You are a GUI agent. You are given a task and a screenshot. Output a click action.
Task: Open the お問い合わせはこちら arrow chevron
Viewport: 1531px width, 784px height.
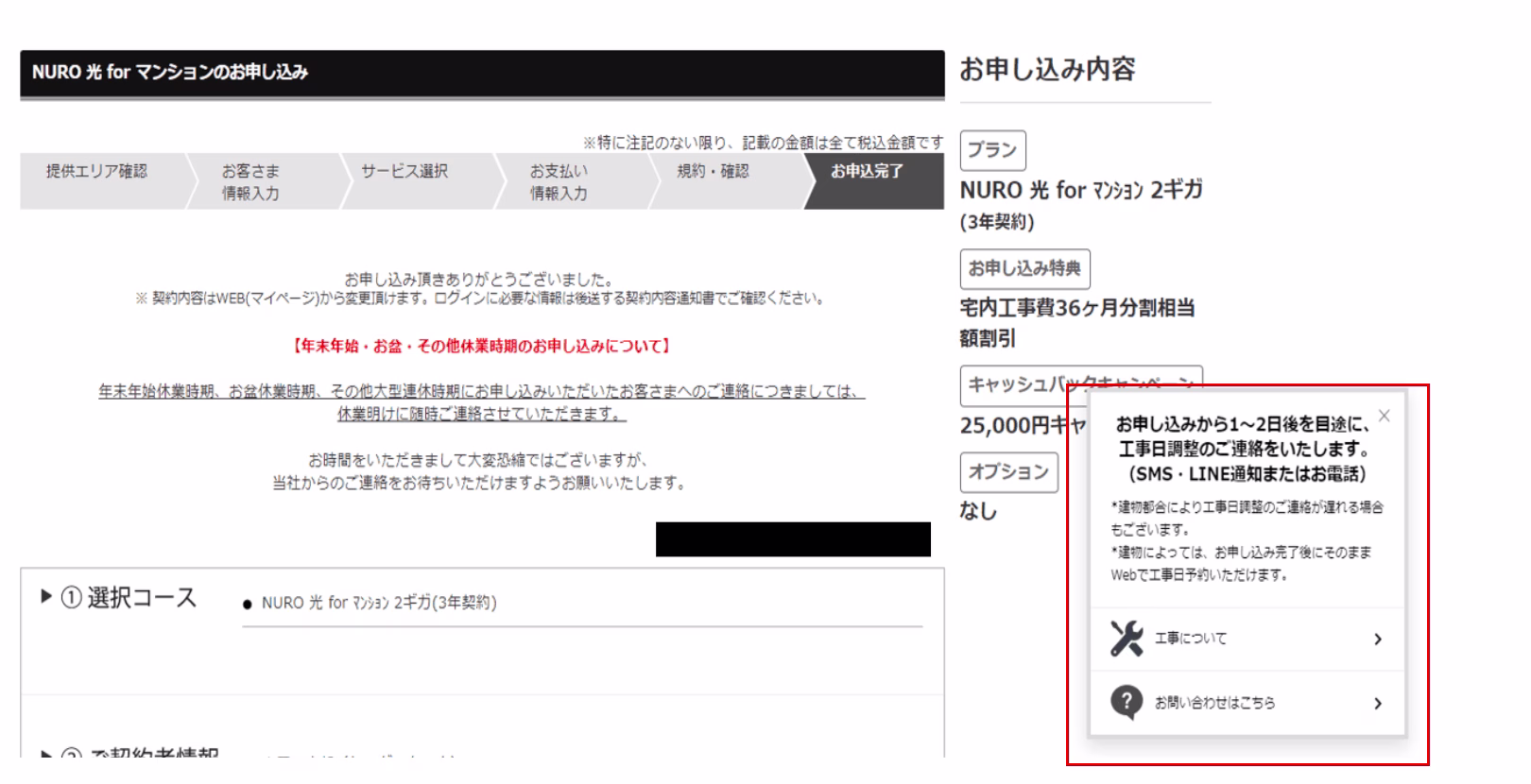pyautogui.click(x=1378, y=703)
